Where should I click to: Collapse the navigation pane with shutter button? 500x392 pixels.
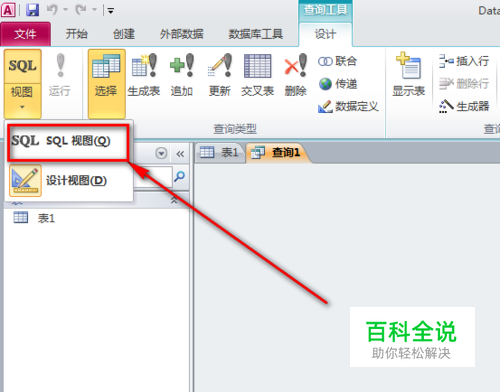[x=180, y=154]
